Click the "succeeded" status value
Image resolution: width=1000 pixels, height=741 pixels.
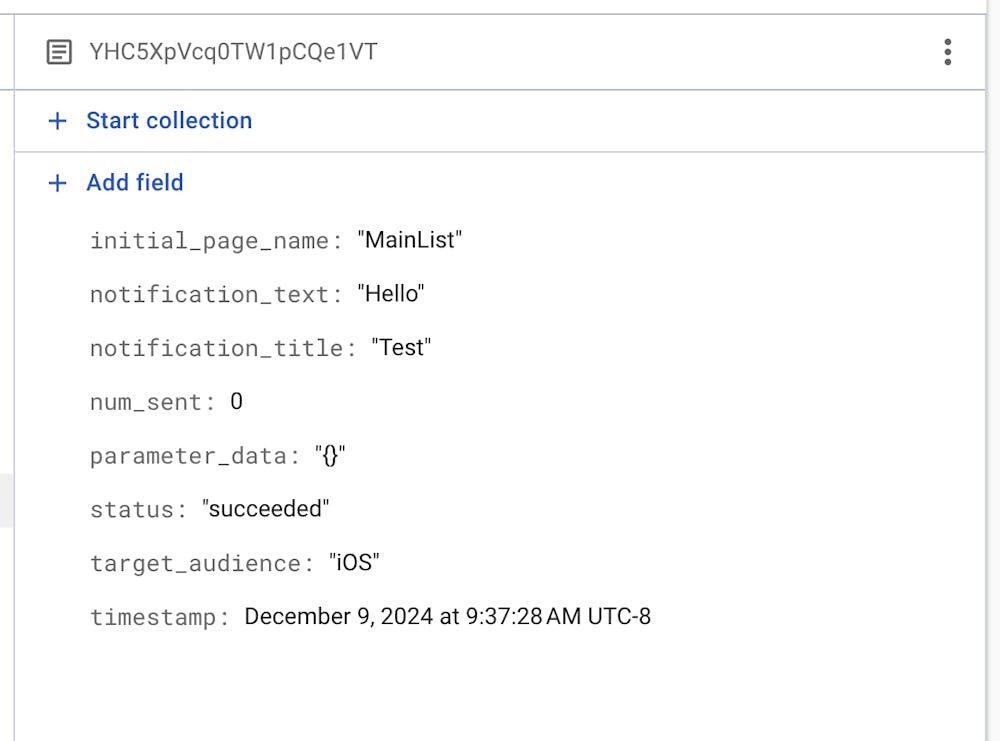[266, 510]
